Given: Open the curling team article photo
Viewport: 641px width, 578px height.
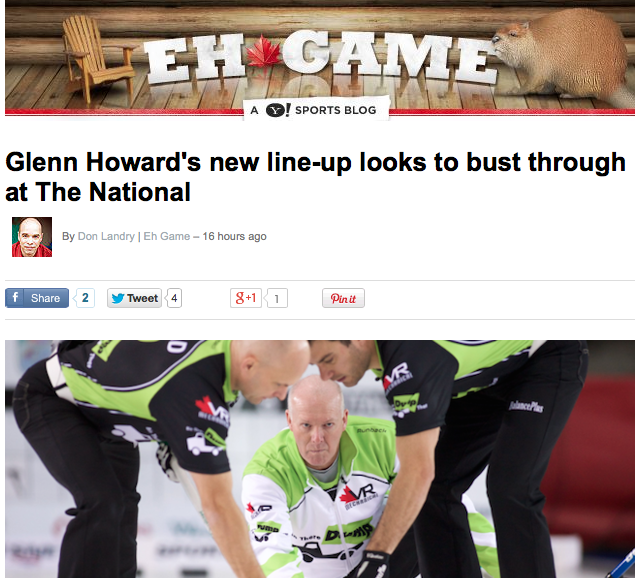Looking at the screenshot, I should click(320, 459).
